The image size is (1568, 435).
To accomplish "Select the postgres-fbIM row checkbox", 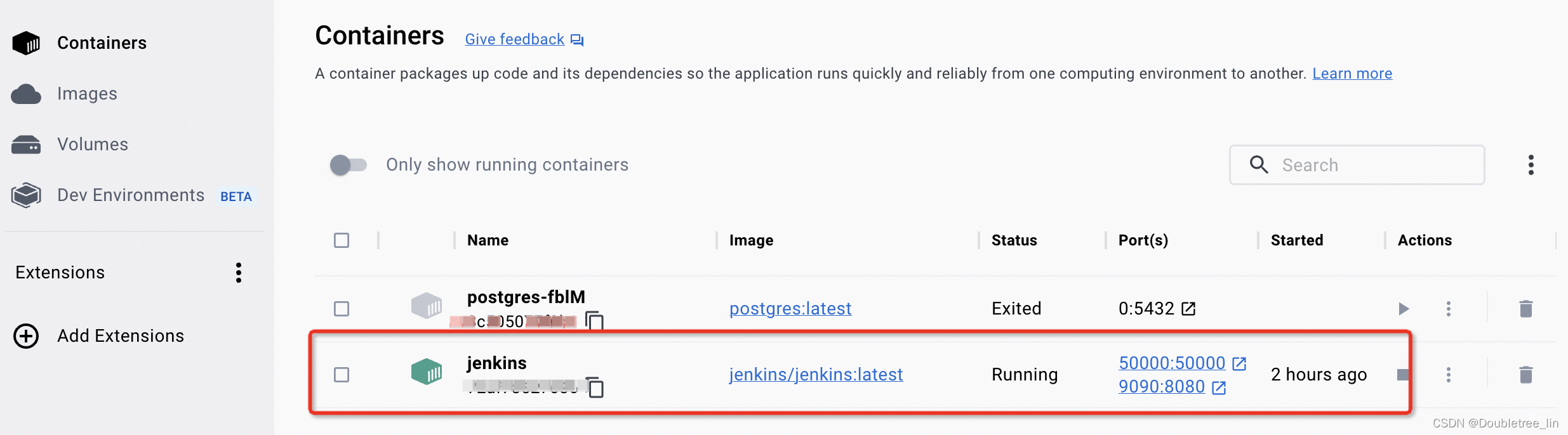I will [x=342, y=309].
